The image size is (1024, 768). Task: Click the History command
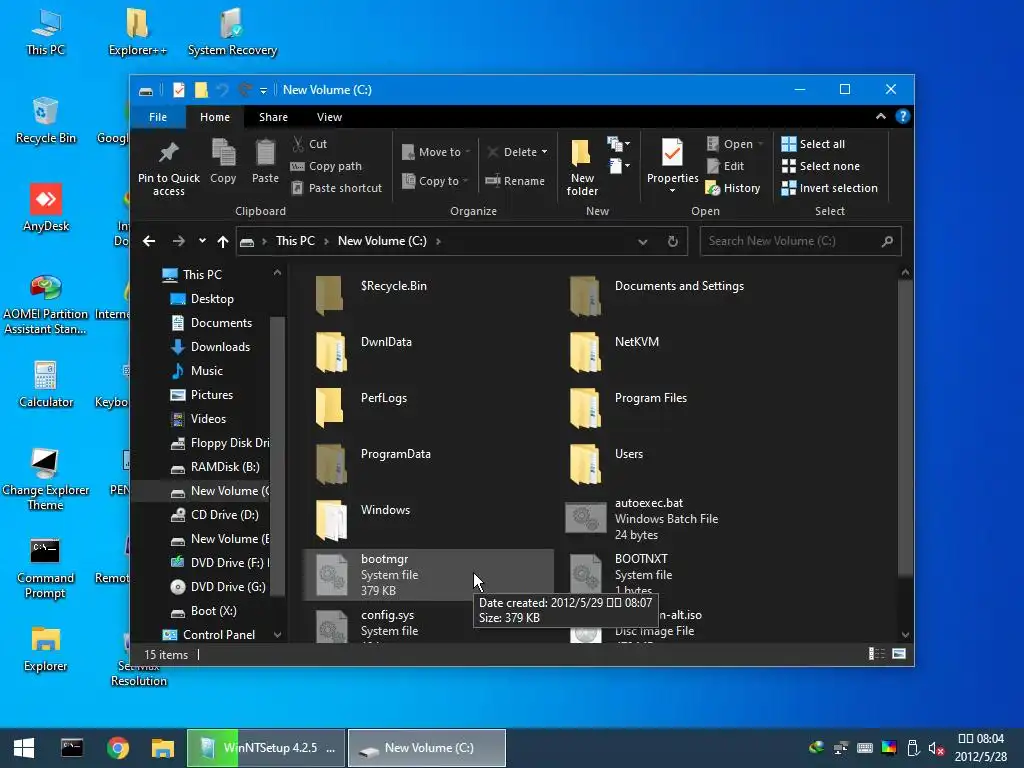click(x=733, y=188)
